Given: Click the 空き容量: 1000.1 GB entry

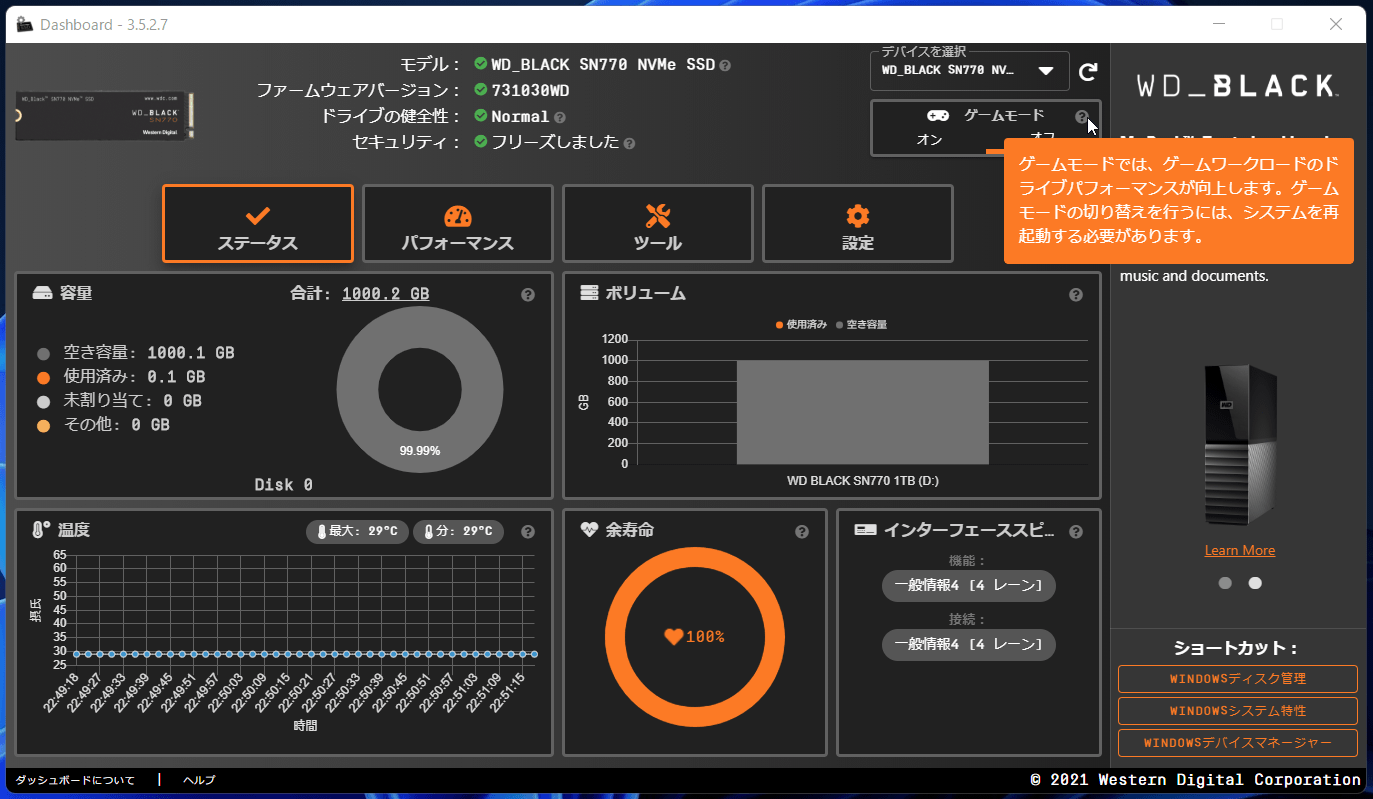Looking at the screenshot, I should (x=149, y=353).
